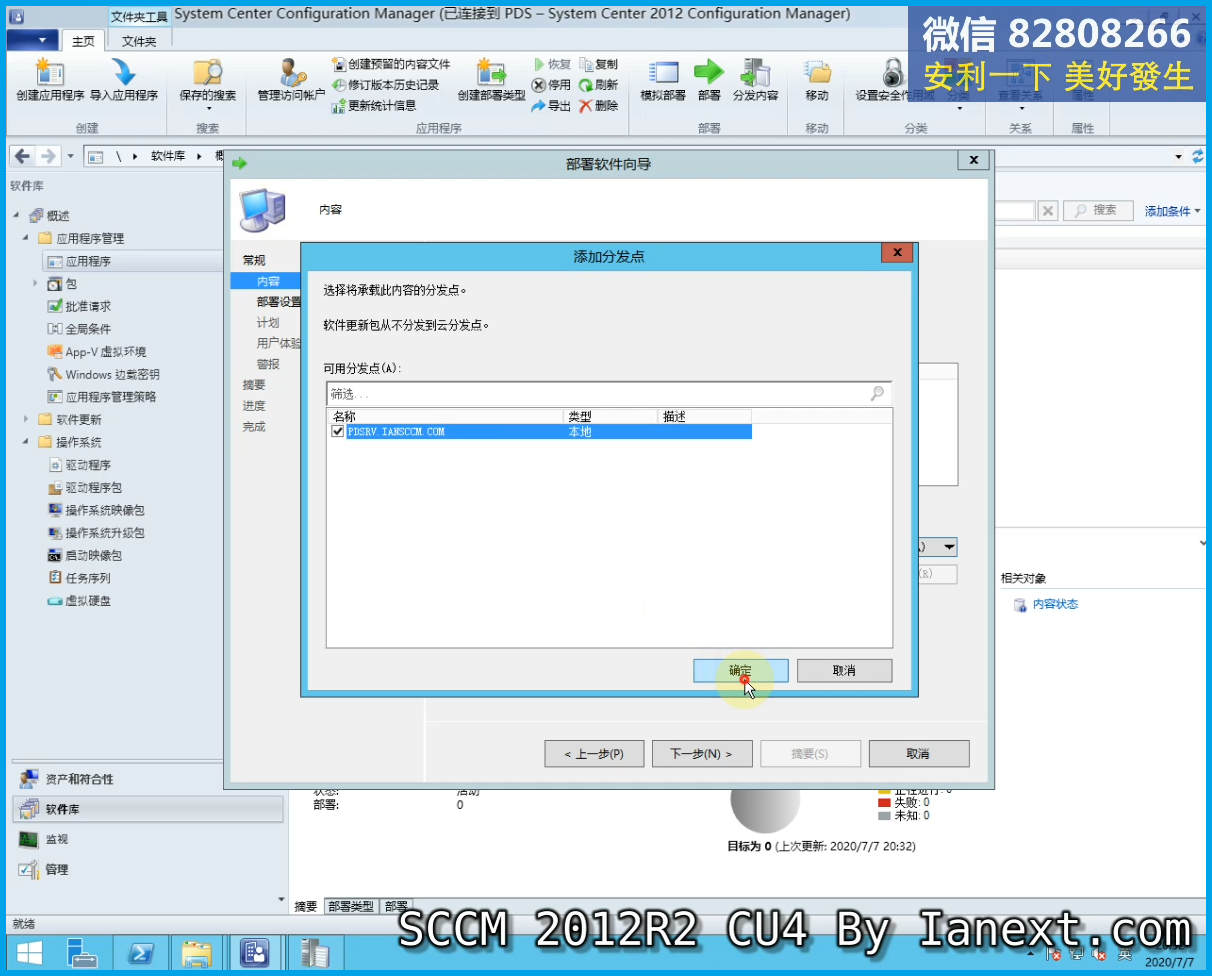Open the 管理访问帐户 ribbon tool
Image resolution: width=1212 pixels, height=976 pixels.
point(291,80)
